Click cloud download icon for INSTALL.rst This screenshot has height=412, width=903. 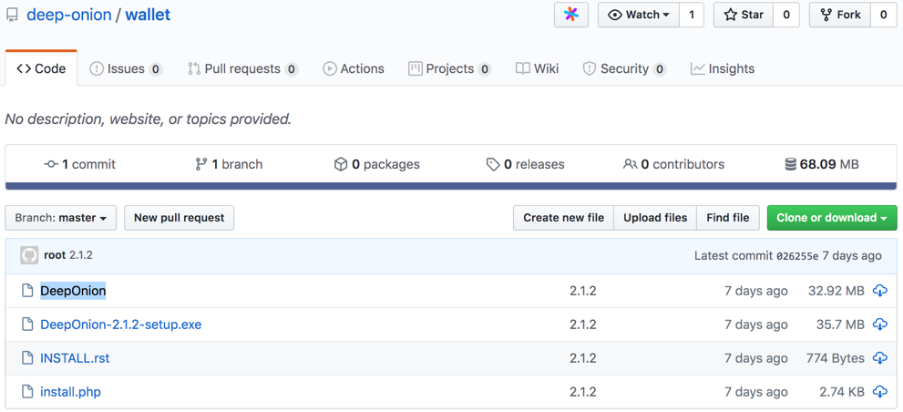click(880, 358)
